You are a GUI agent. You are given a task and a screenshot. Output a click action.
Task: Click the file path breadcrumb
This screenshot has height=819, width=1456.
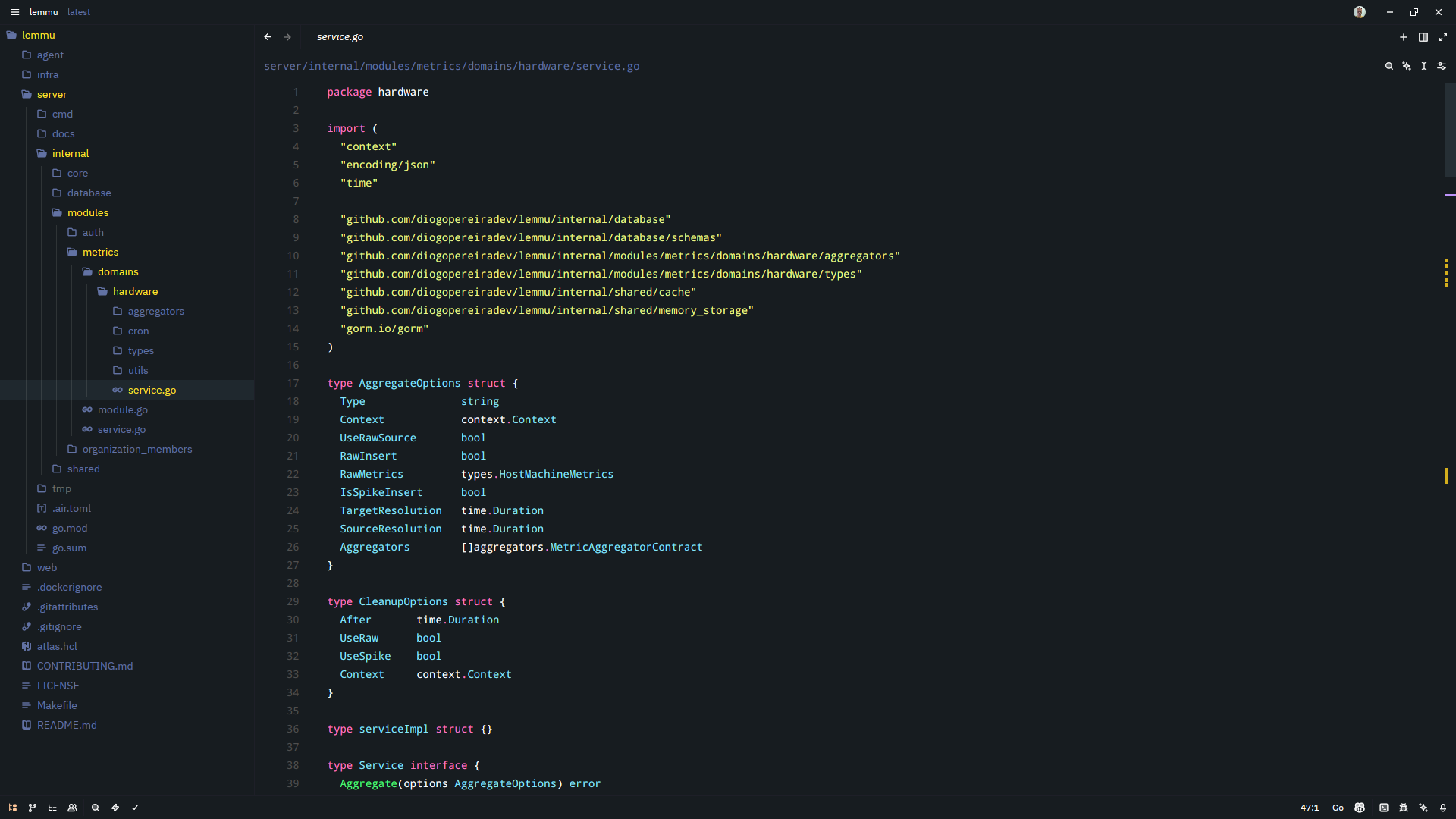pyautogui.click(x=451, y=66)
